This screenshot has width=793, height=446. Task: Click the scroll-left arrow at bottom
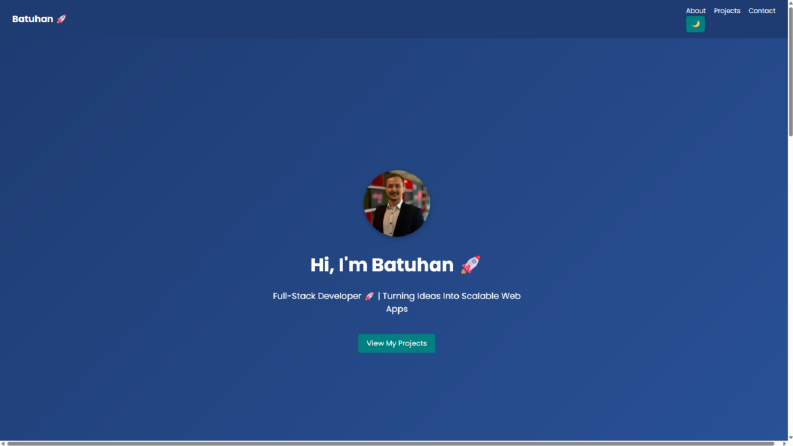3,443
